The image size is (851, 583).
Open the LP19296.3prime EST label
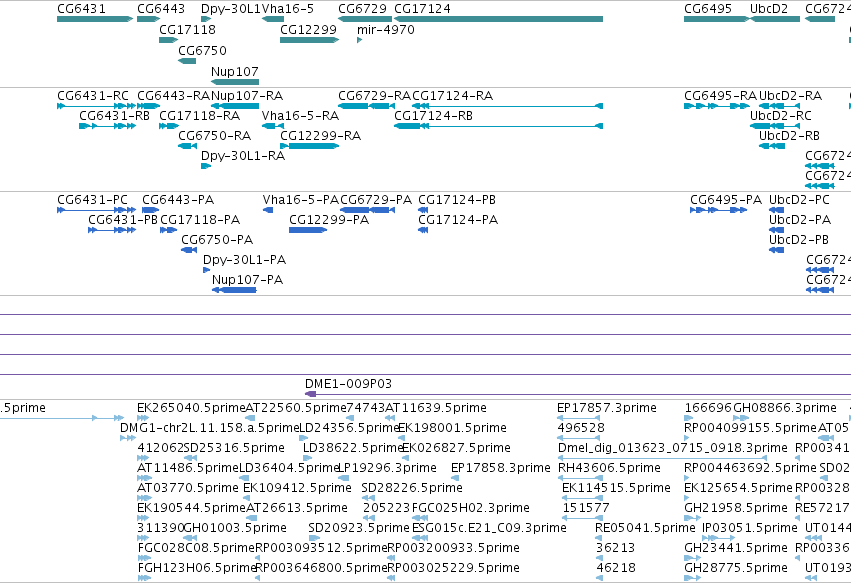(x=387, y=468)
